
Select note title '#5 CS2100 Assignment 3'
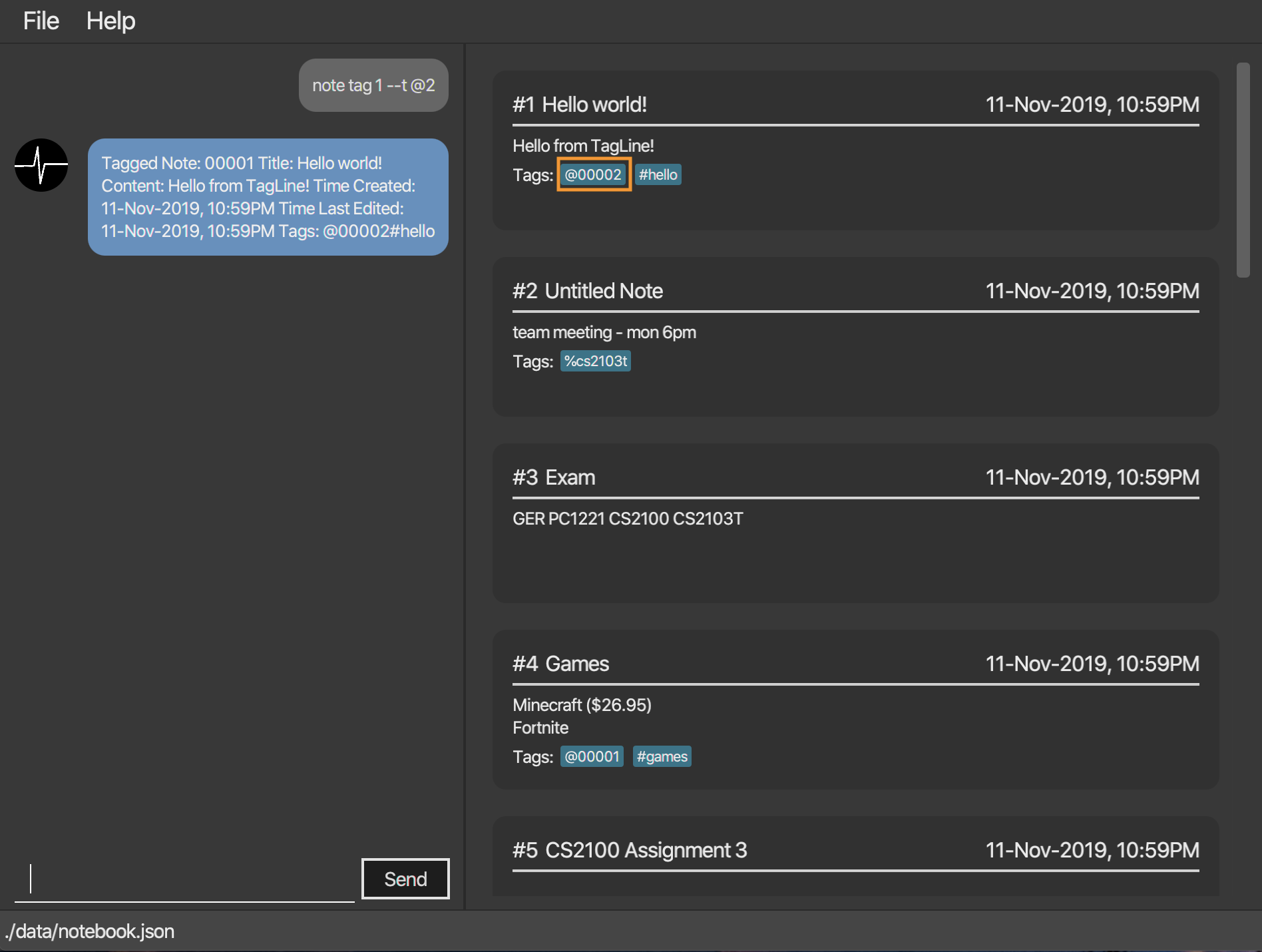630,850
